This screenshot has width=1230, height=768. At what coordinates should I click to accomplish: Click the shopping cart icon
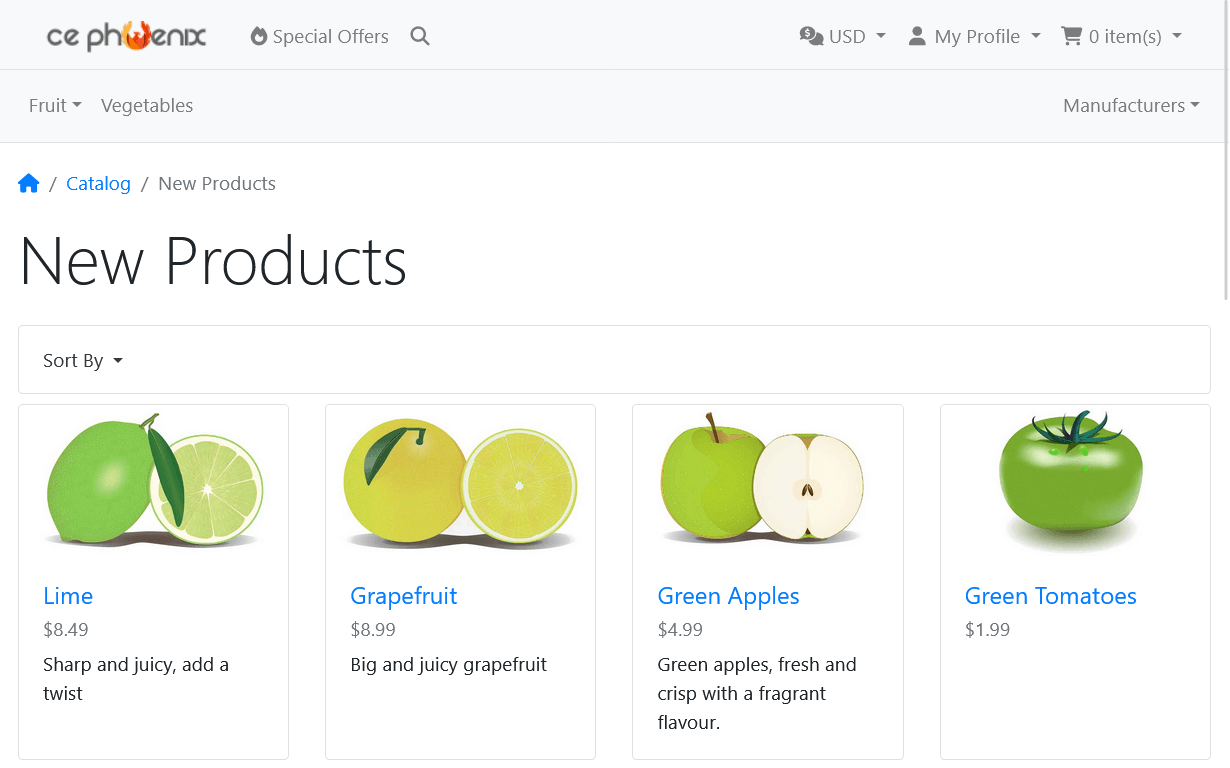tap(1071, 36)
